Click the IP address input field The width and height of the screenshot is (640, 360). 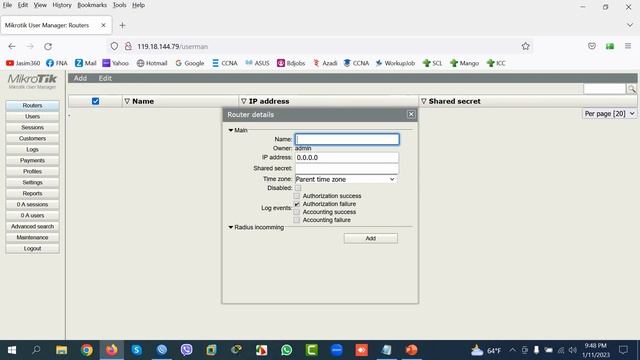[x=347, y=158]
